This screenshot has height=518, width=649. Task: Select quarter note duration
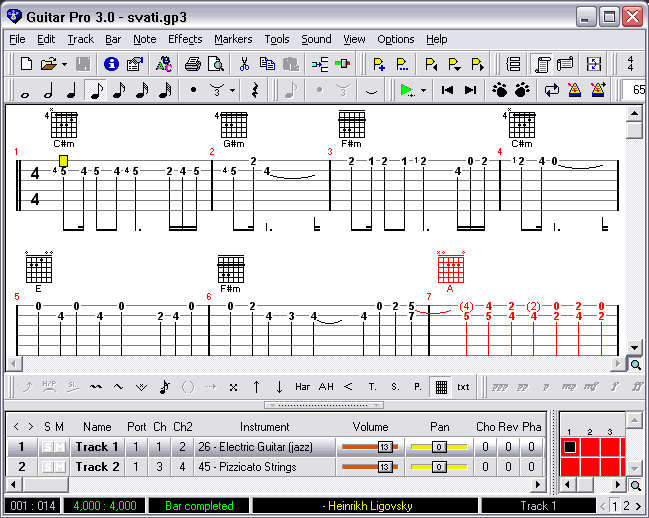(72, 90)
